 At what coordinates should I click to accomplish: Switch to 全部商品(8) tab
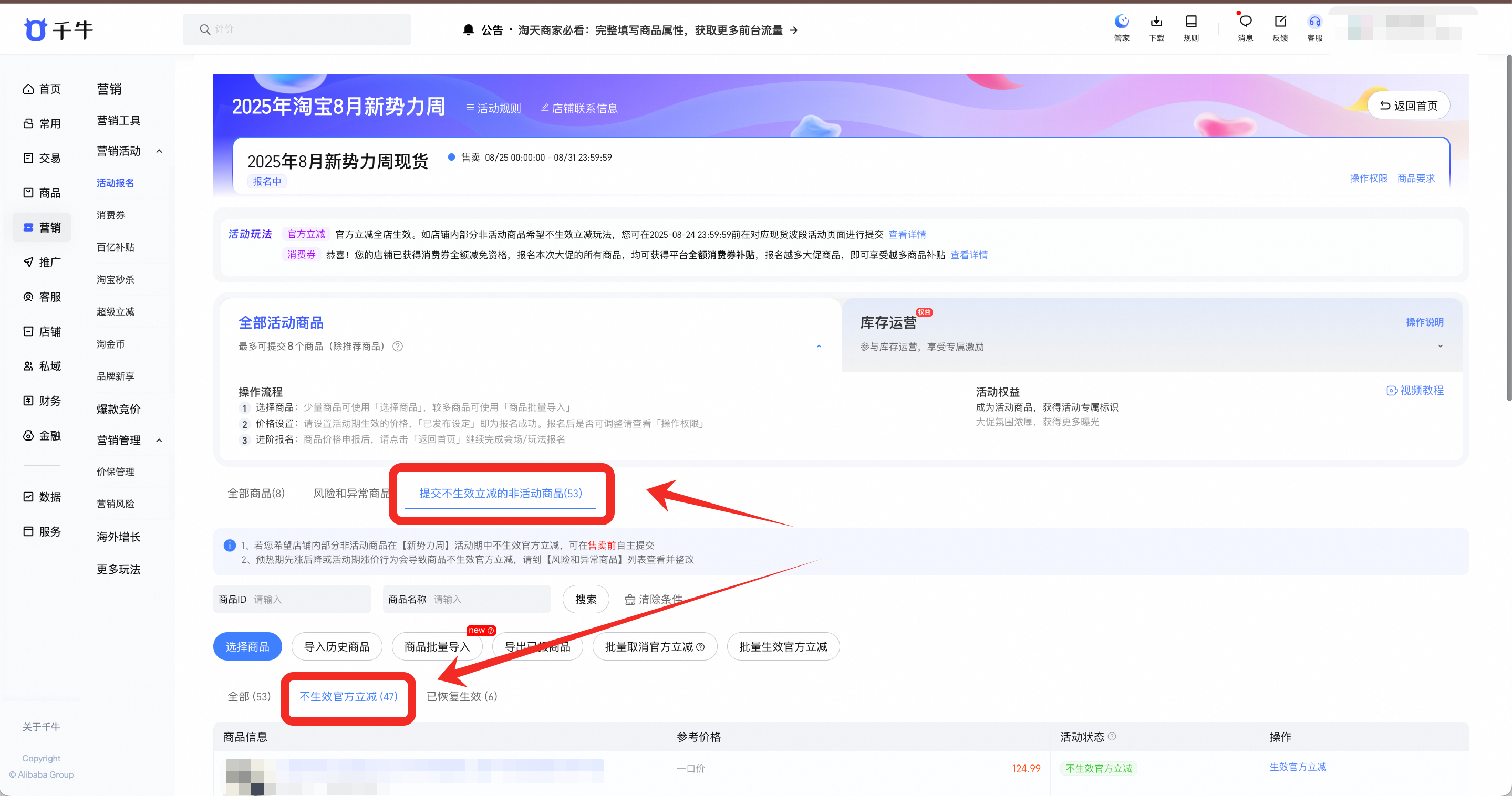point(256,494)
